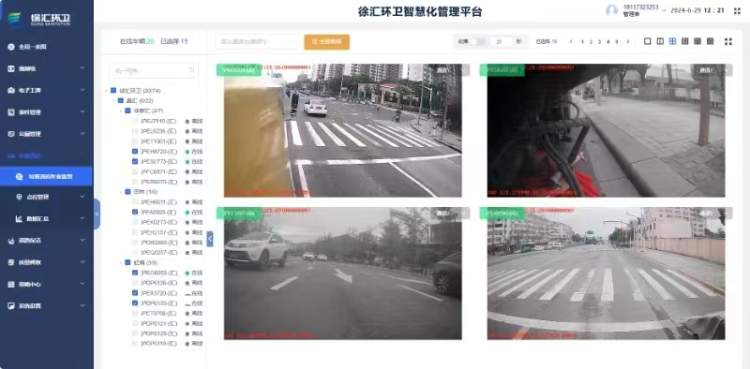
Task: Select the highlighted four-grid layout icon
Action: coord(673,42)
